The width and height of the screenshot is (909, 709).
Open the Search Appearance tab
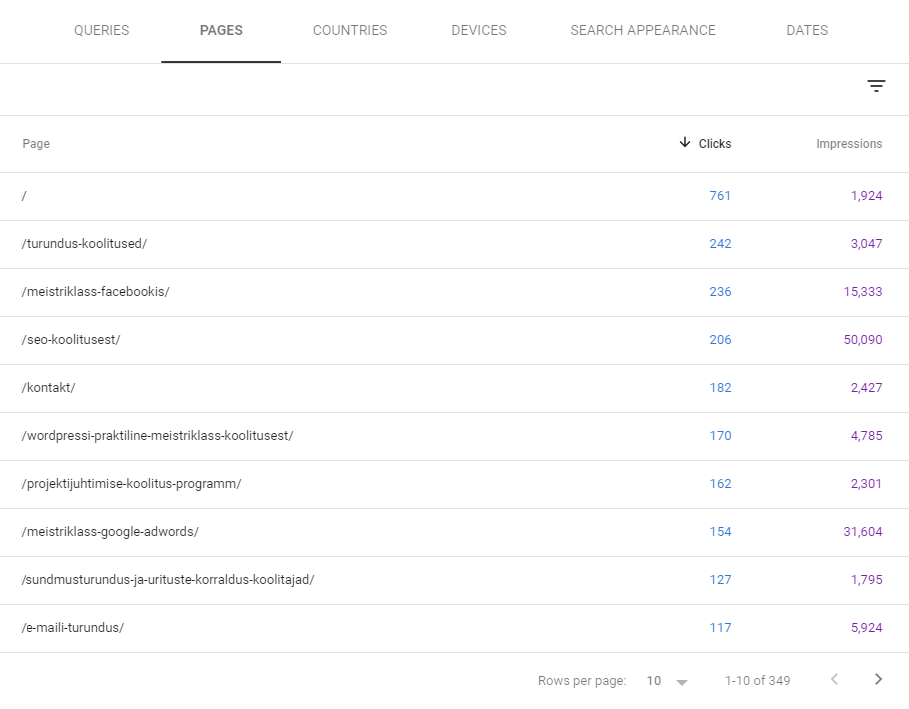click(x=643, y=30)
